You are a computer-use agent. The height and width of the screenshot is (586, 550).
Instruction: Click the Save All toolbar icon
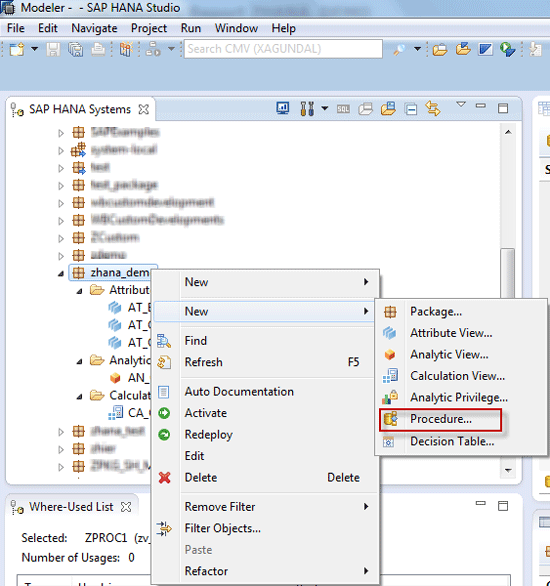pos(76,49)
